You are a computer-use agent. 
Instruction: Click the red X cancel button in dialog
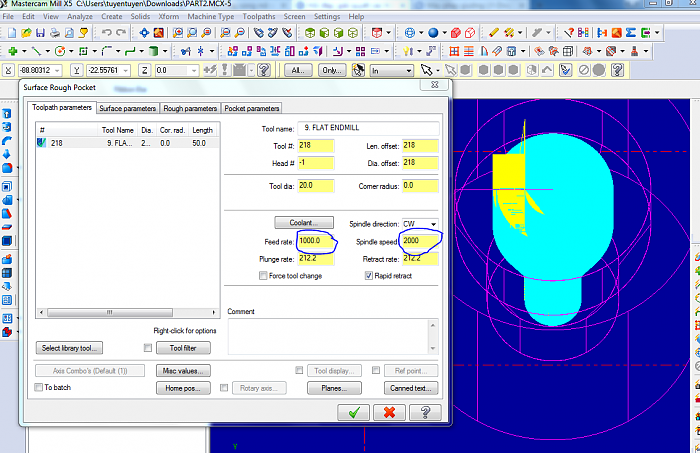click(x=389, y=412)
